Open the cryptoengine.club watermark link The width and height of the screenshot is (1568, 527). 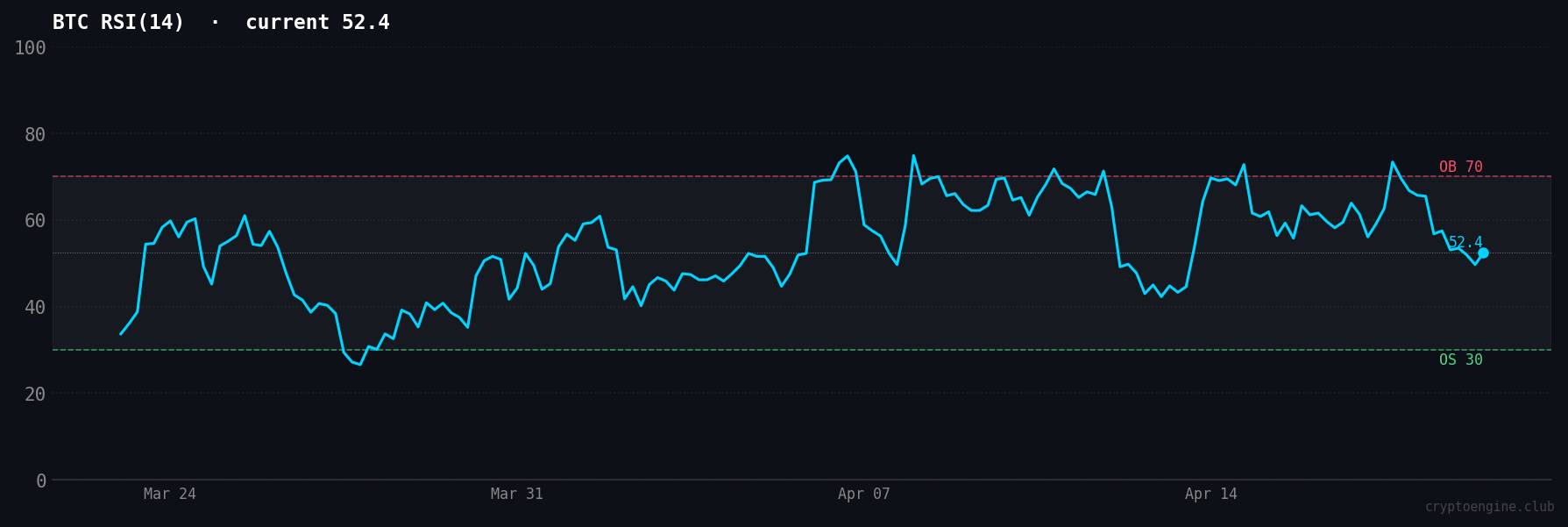(x=1488, y=507)
